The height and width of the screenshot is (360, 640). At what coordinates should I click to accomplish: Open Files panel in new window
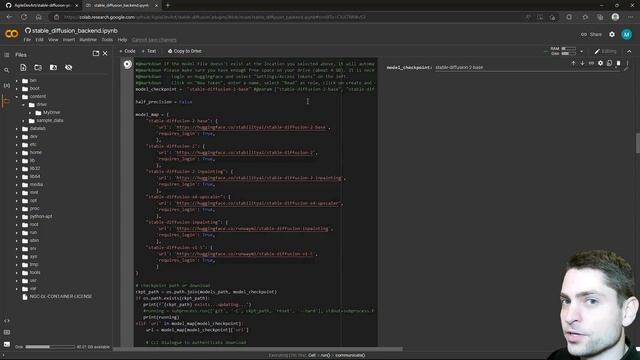coord(96,53)
